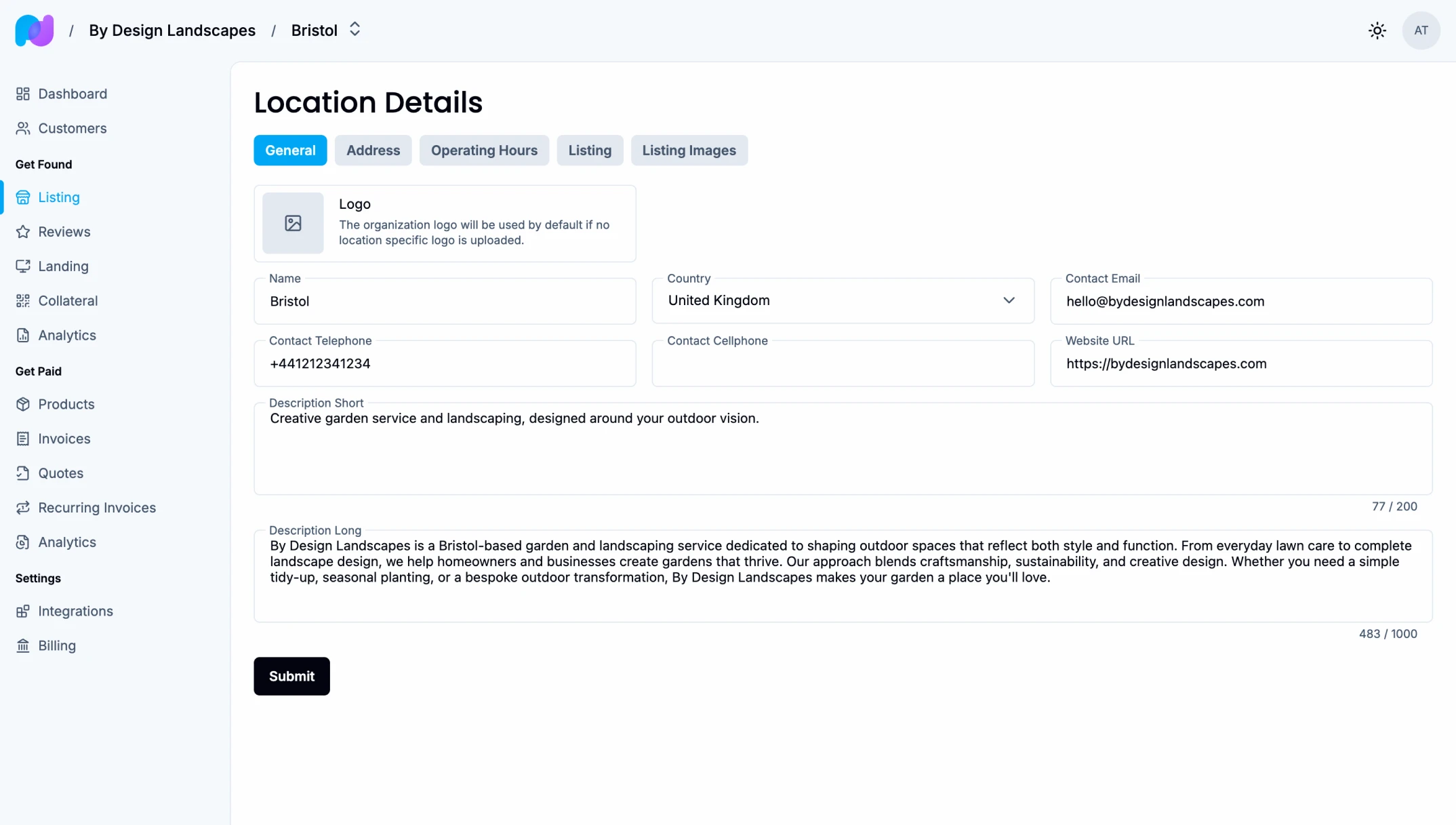Click the Customers people icon
This screenshot has width=1456, height=825.
(x=23, y=128)
